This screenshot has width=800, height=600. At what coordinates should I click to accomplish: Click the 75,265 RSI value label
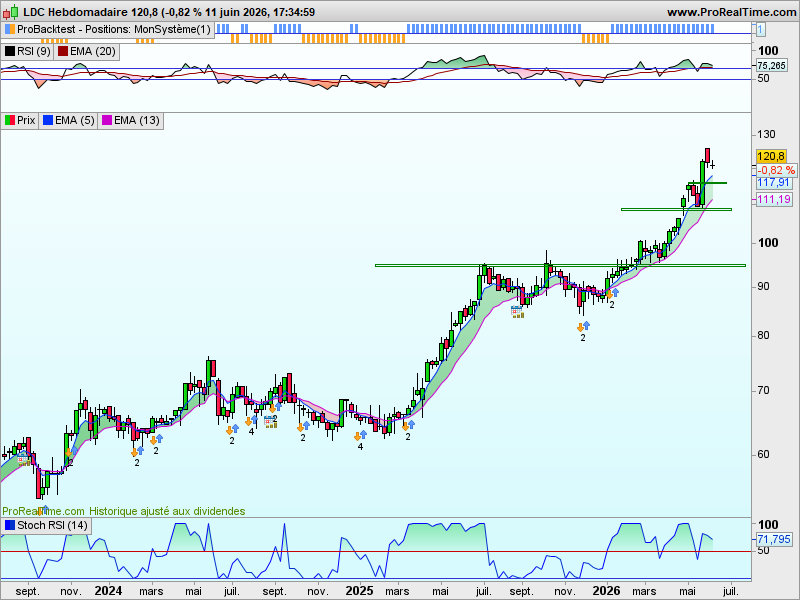pyautogui.click(x=771, y=65)
